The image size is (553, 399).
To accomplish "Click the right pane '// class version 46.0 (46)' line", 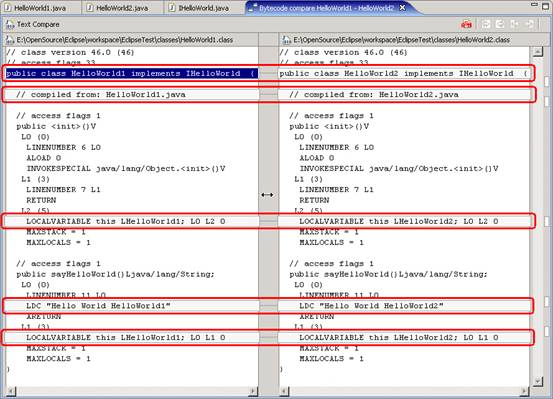I will (344, 52).
